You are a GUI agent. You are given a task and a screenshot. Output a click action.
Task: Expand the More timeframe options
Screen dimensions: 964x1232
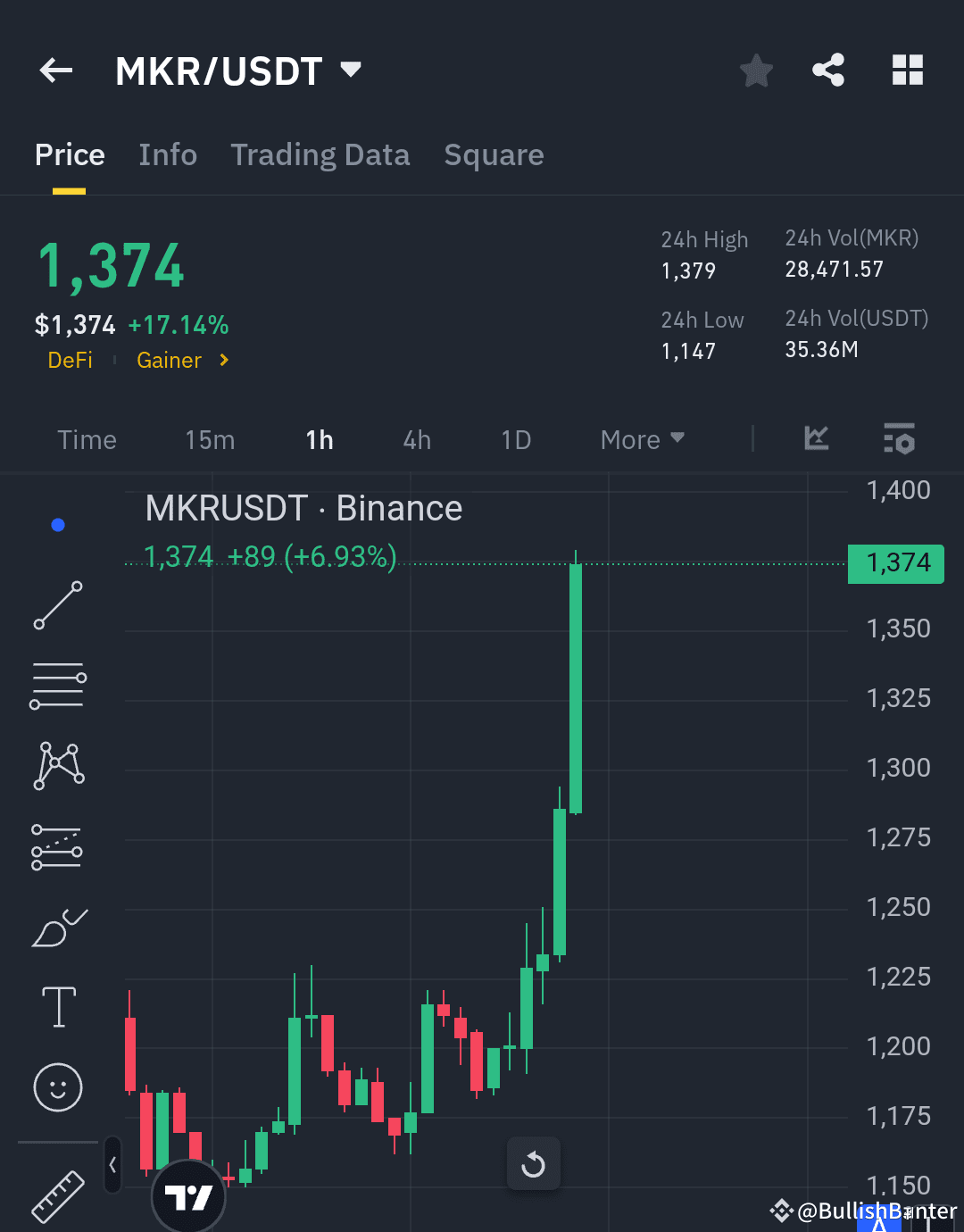click(641, 439)
